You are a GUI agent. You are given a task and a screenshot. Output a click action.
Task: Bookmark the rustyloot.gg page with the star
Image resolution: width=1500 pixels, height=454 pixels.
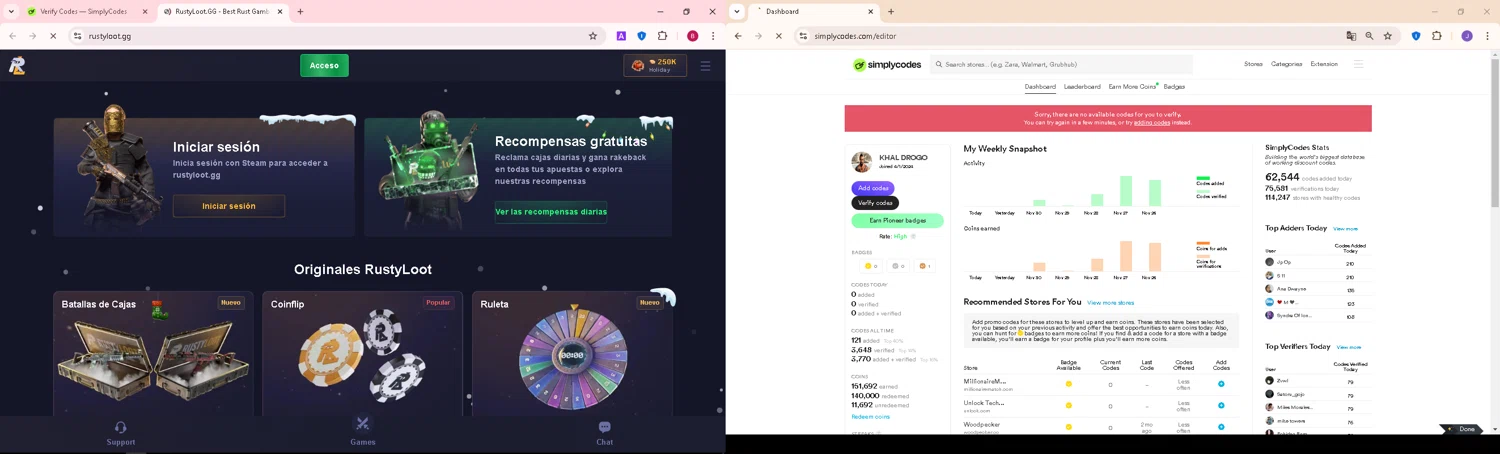pyautogui.click(x=593, y=36)
